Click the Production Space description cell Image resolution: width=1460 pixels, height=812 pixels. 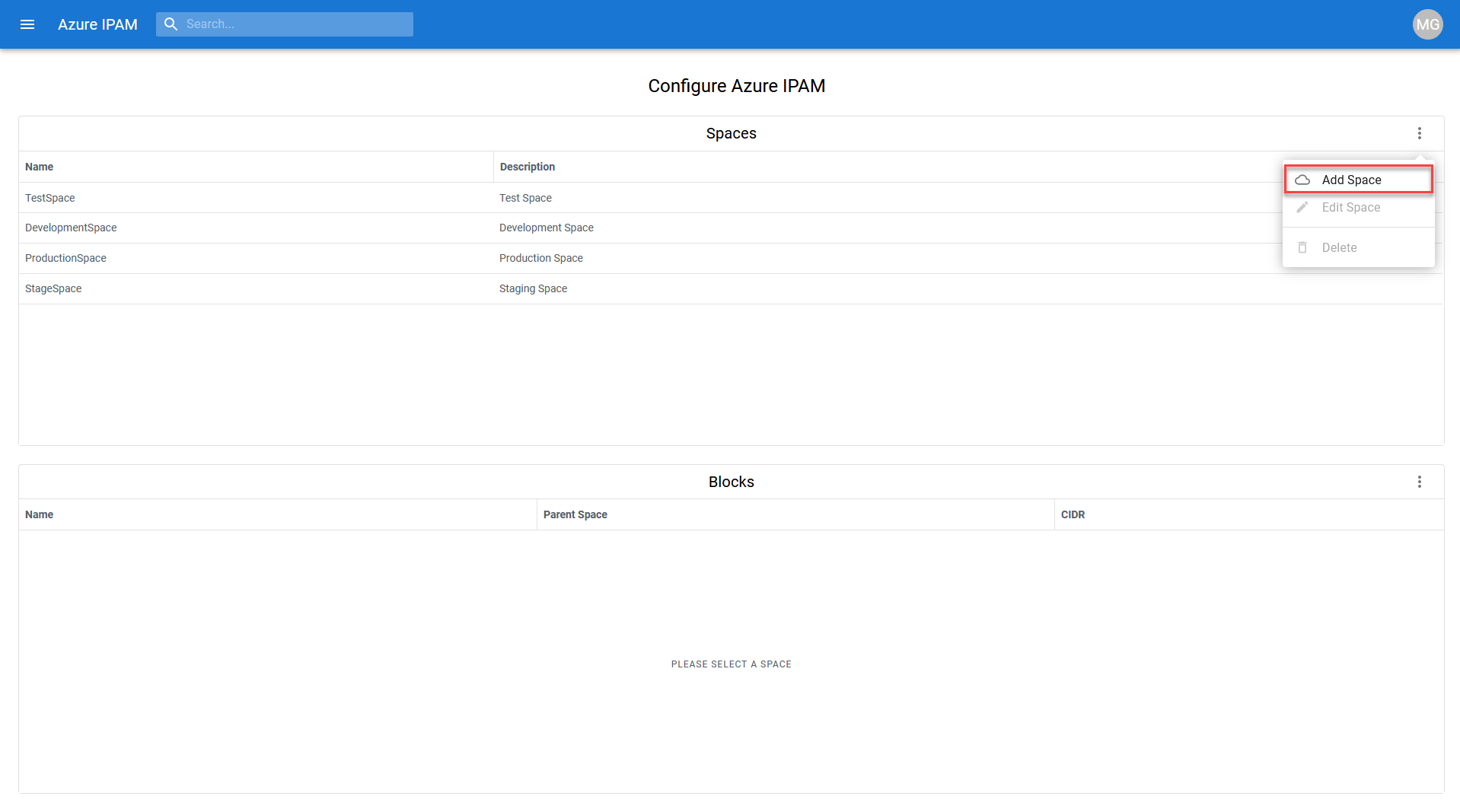540,258
